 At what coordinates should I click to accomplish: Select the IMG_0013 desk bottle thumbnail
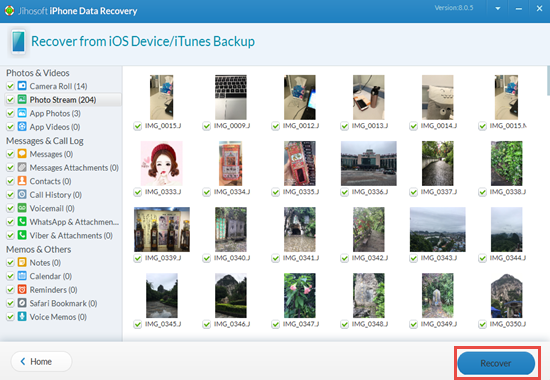(x=369, y=97)
